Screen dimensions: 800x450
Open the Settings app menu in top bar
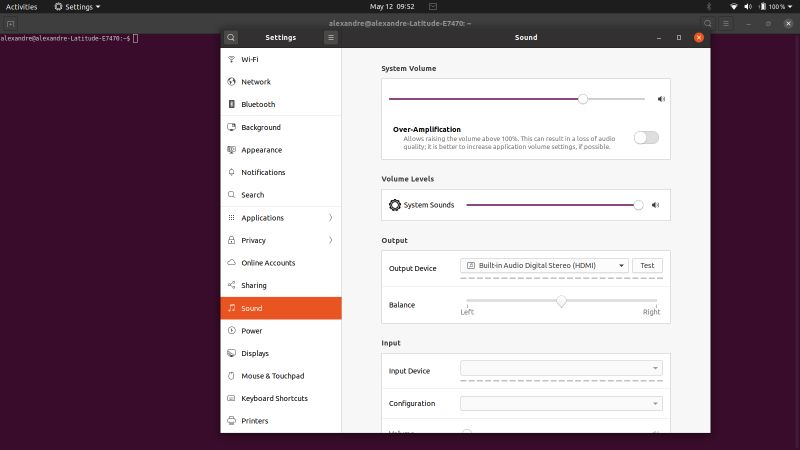point(78,7)
